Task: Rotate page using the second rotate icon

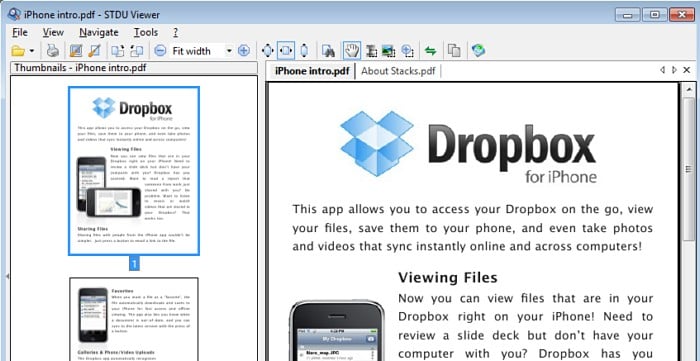Action: pyautogui.click(x=136, y=51)
